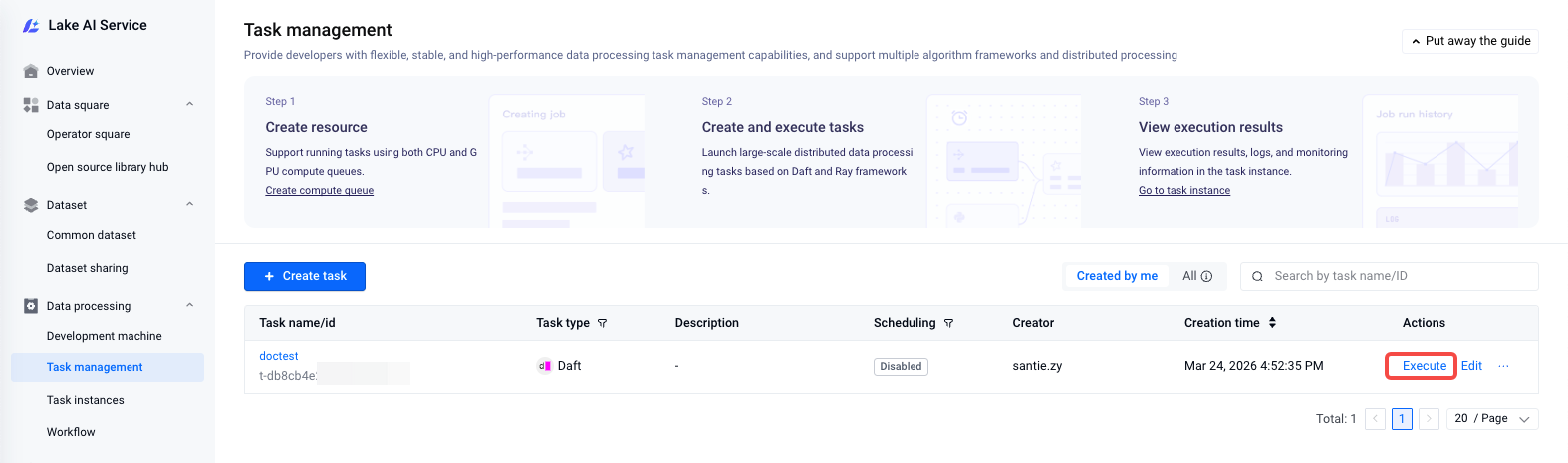Execute the doctest task
Screen dimensions: 1568x463
tap(1424, 366)
